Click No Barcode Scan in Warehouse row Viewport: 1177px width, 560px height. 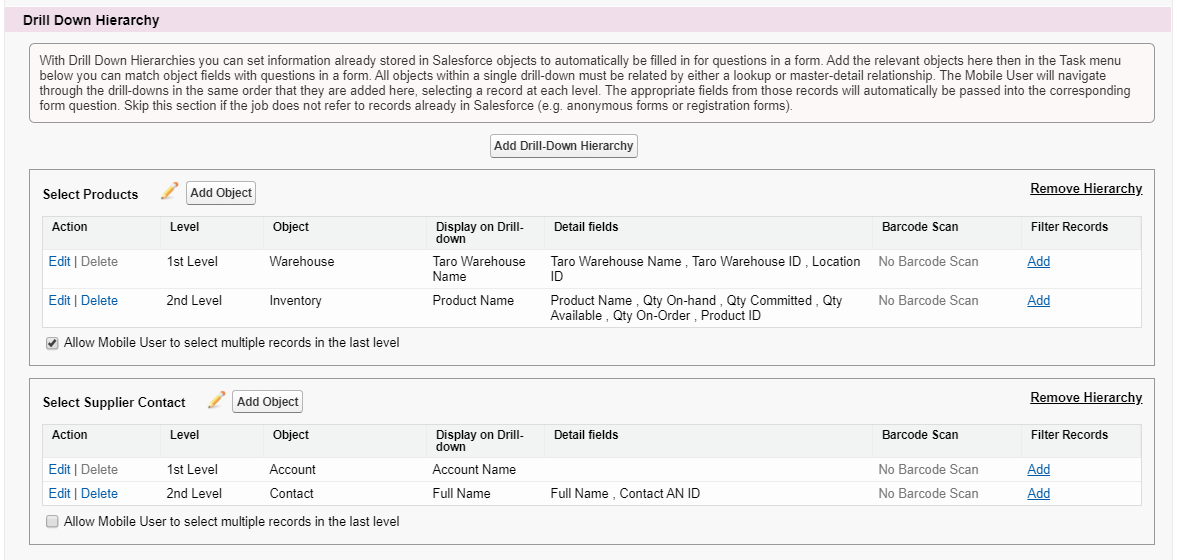pyautogui.click(x=928, y=261)
